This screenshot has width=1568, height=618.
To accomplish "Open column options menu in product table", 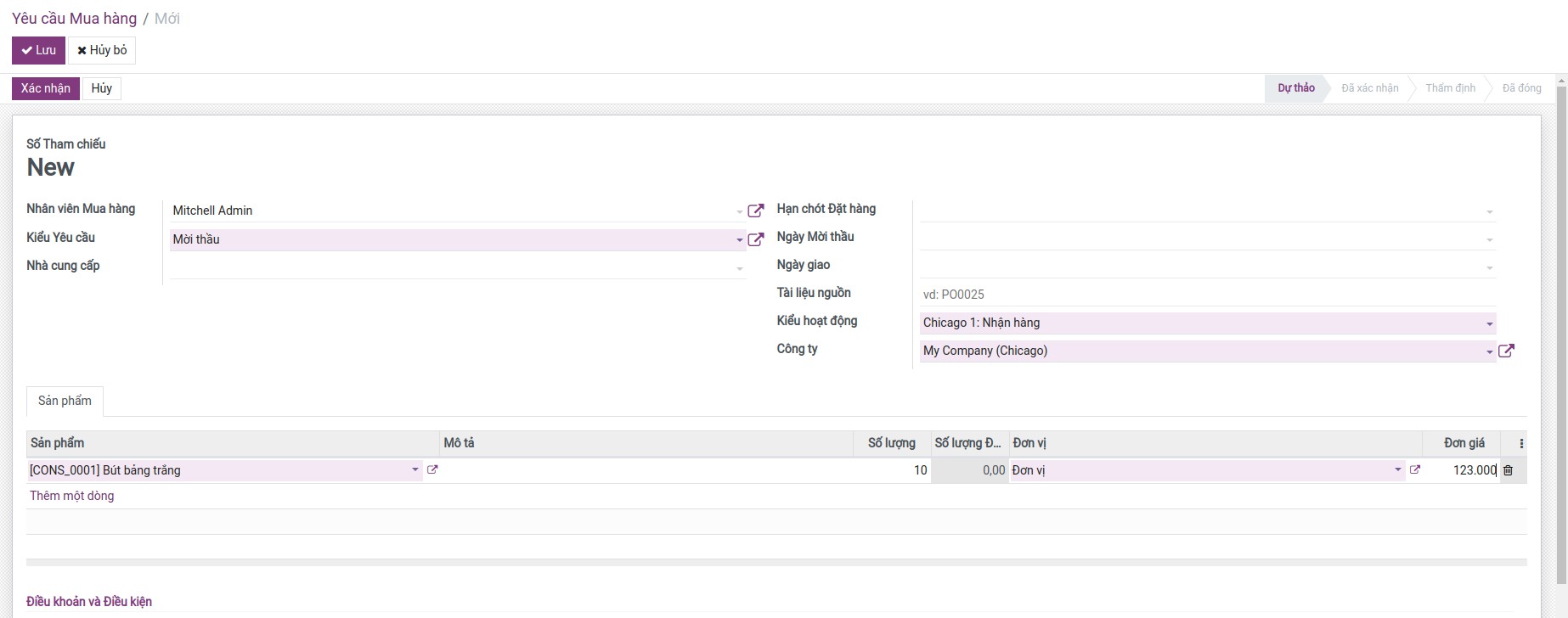I will 1520,443.
